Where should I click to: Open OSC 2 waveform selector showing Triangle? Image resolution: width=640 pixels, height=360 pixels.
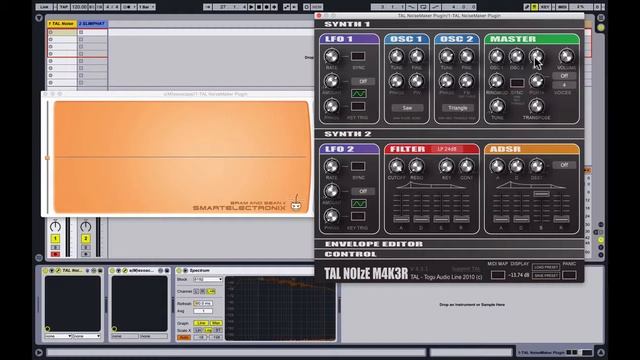pyautogui.click(x=458, y=108)
